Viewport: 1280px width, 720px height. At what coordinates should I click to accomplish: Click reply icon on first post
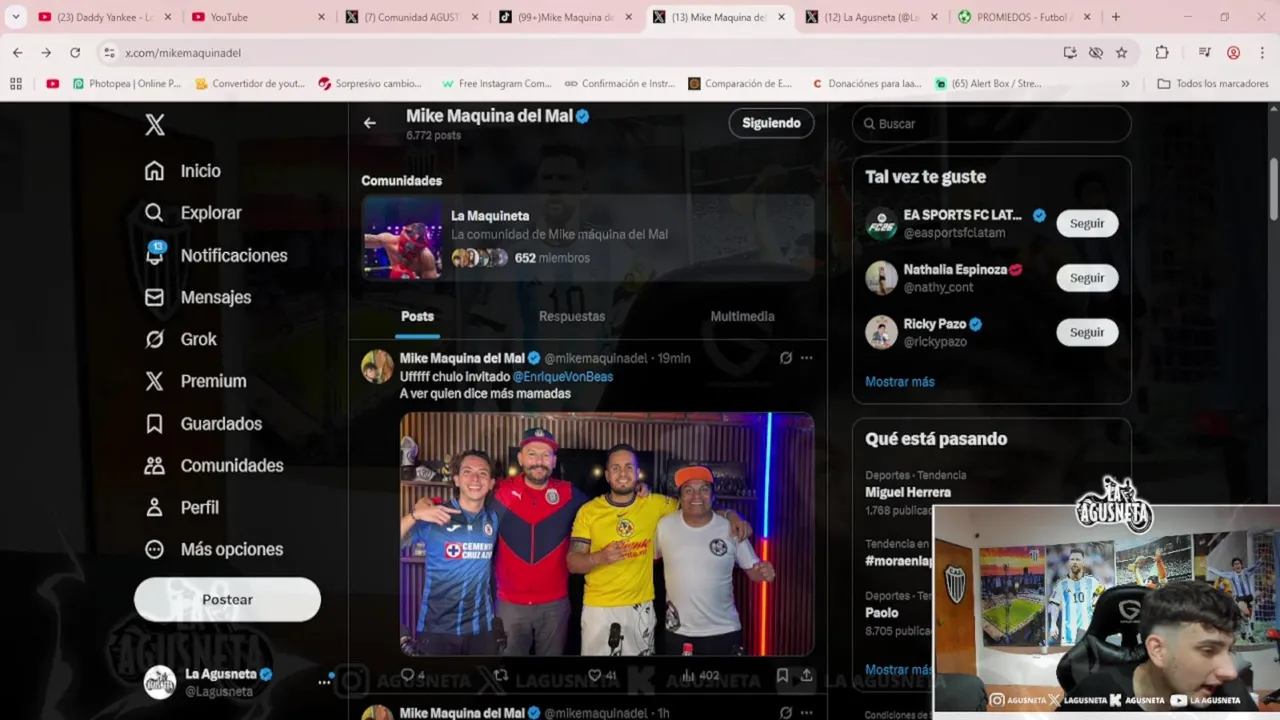[x=407, y=675]
